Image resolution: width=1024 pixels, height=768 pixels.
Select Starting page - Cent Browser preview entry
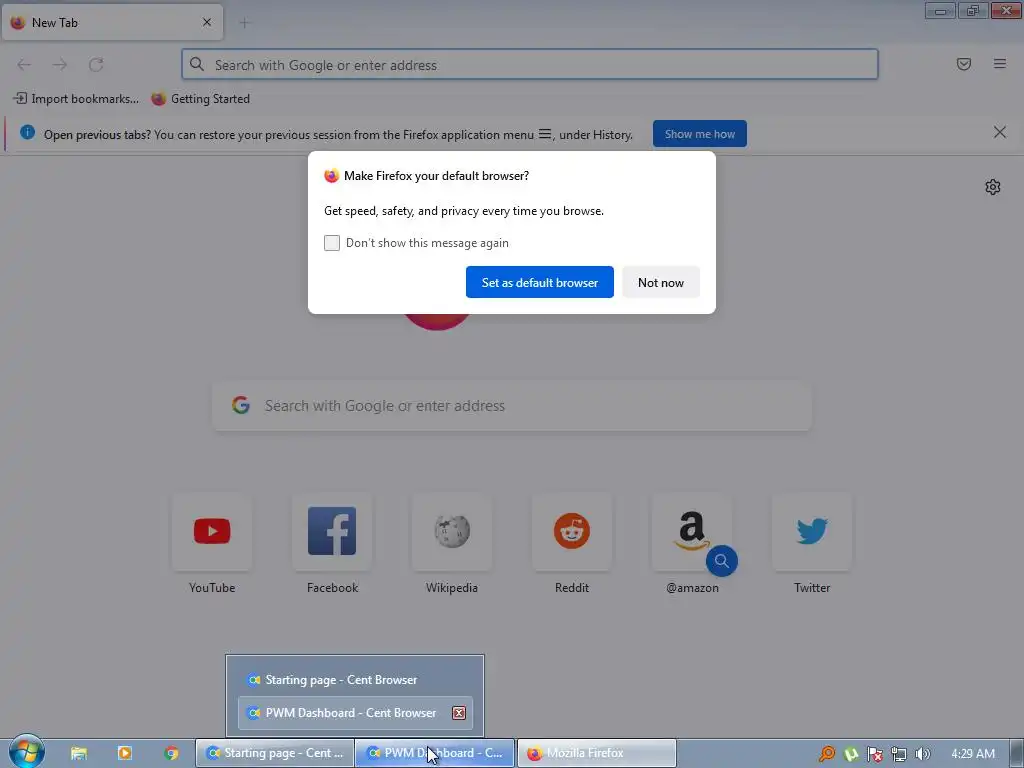(355, 680)
